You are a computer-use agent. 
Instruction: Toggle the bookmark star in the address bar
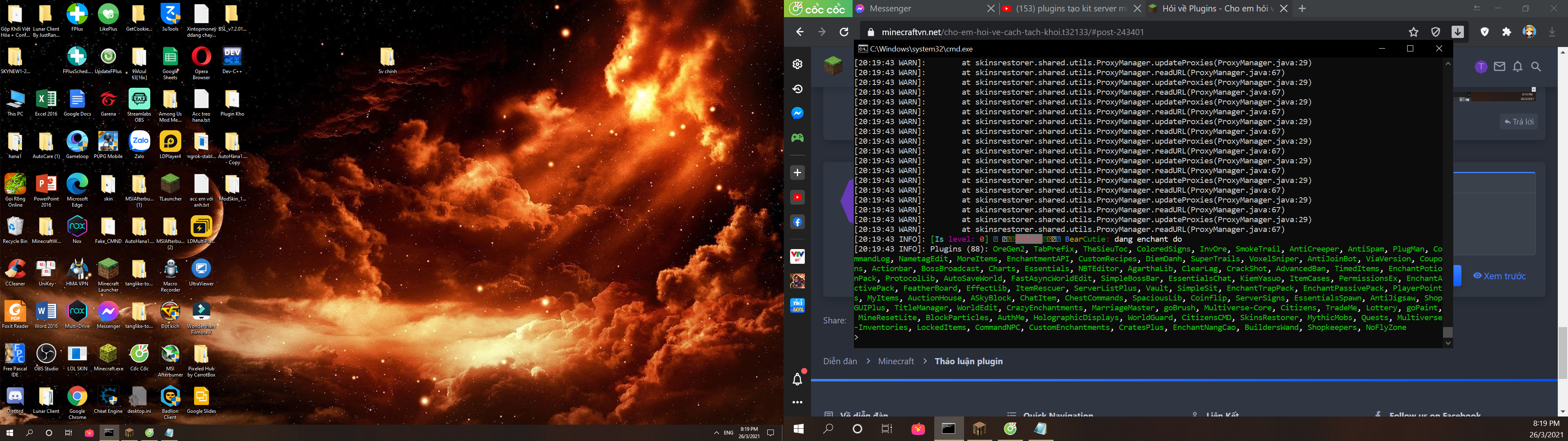(x=1413, y=32)
